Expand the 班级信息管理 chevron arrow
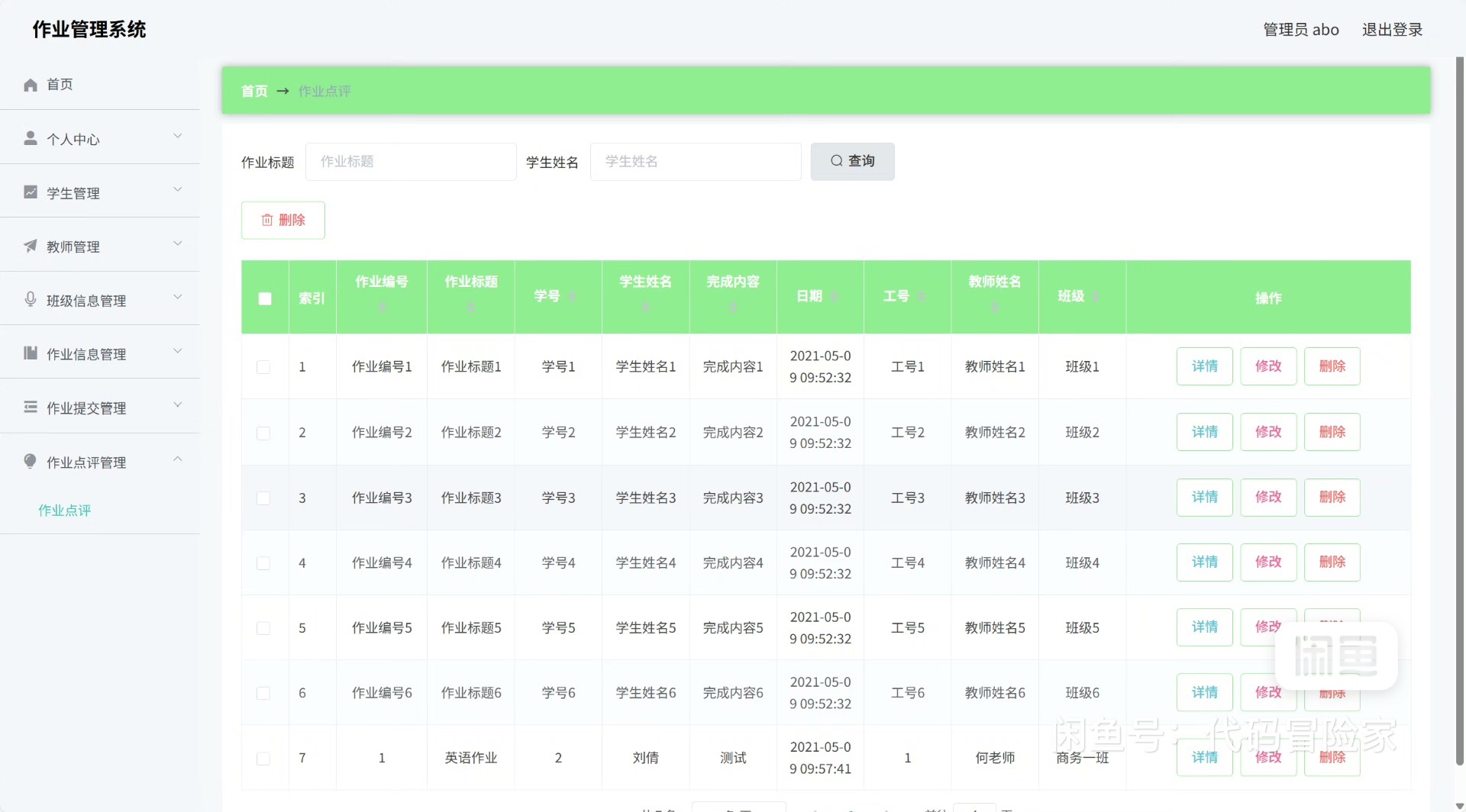The image size is (1466, 812). pos(178,298)
